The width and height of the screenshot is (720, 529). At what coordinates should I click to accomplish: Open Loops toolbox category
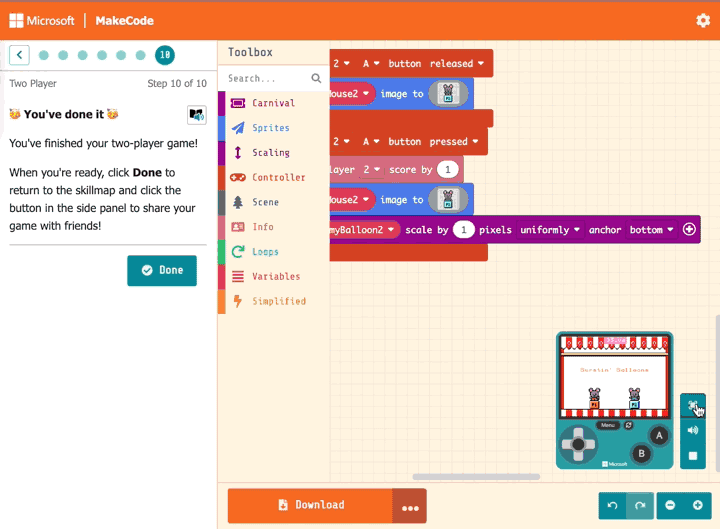pyautogui.click(x=274, y=252)
